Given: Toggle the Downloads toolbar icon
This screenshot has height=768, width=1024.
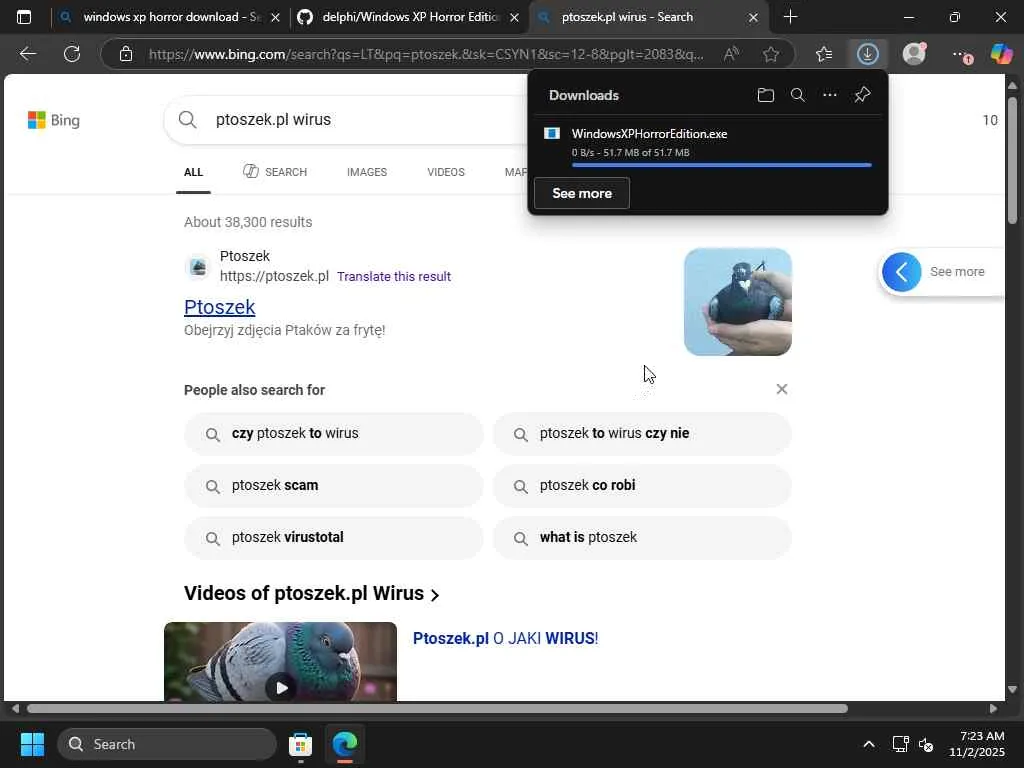Looking at the screenshot, I should coord(867,54).
